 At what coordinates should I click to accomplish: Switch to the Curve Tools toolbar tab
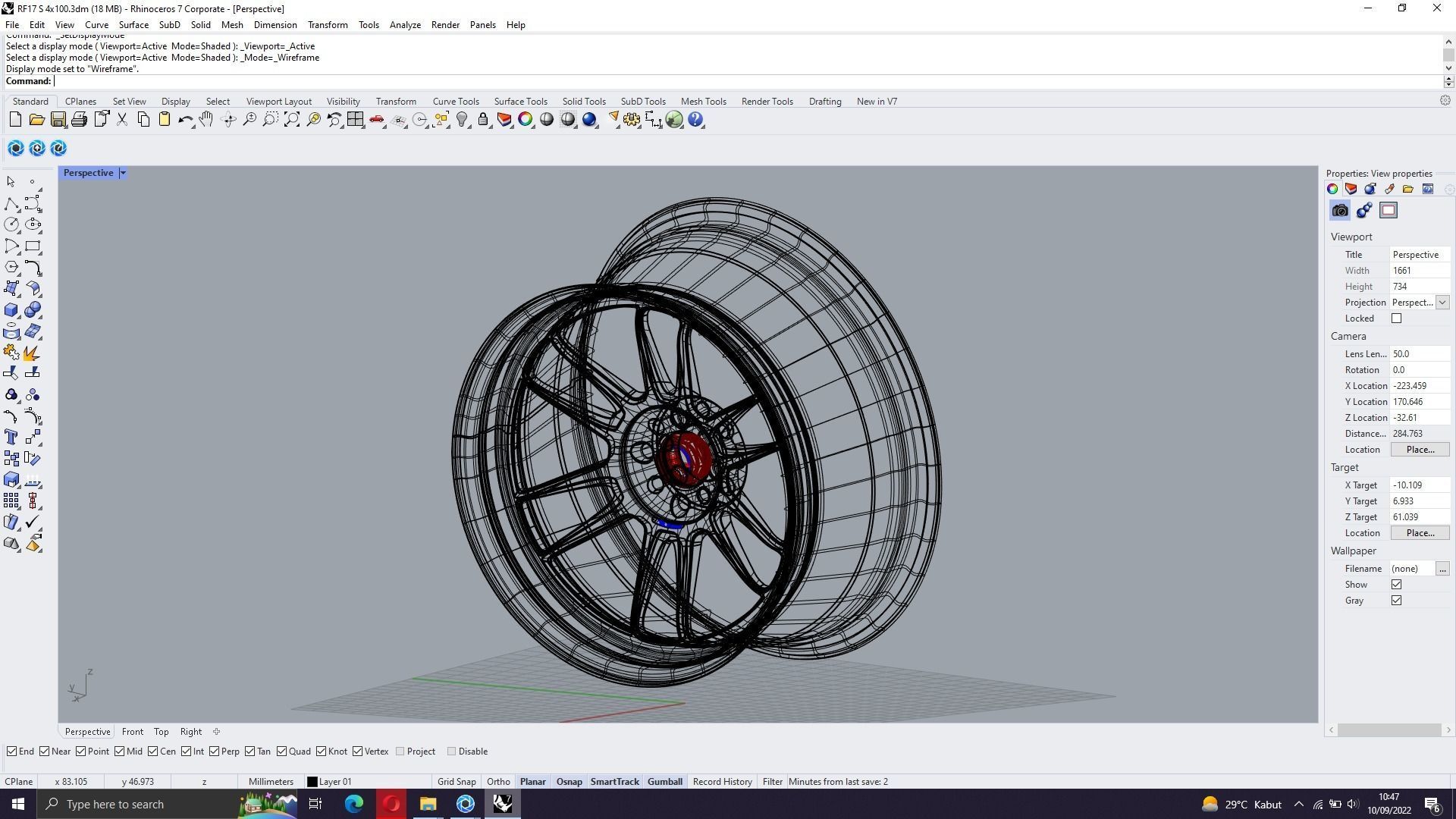tap(456, 102)
